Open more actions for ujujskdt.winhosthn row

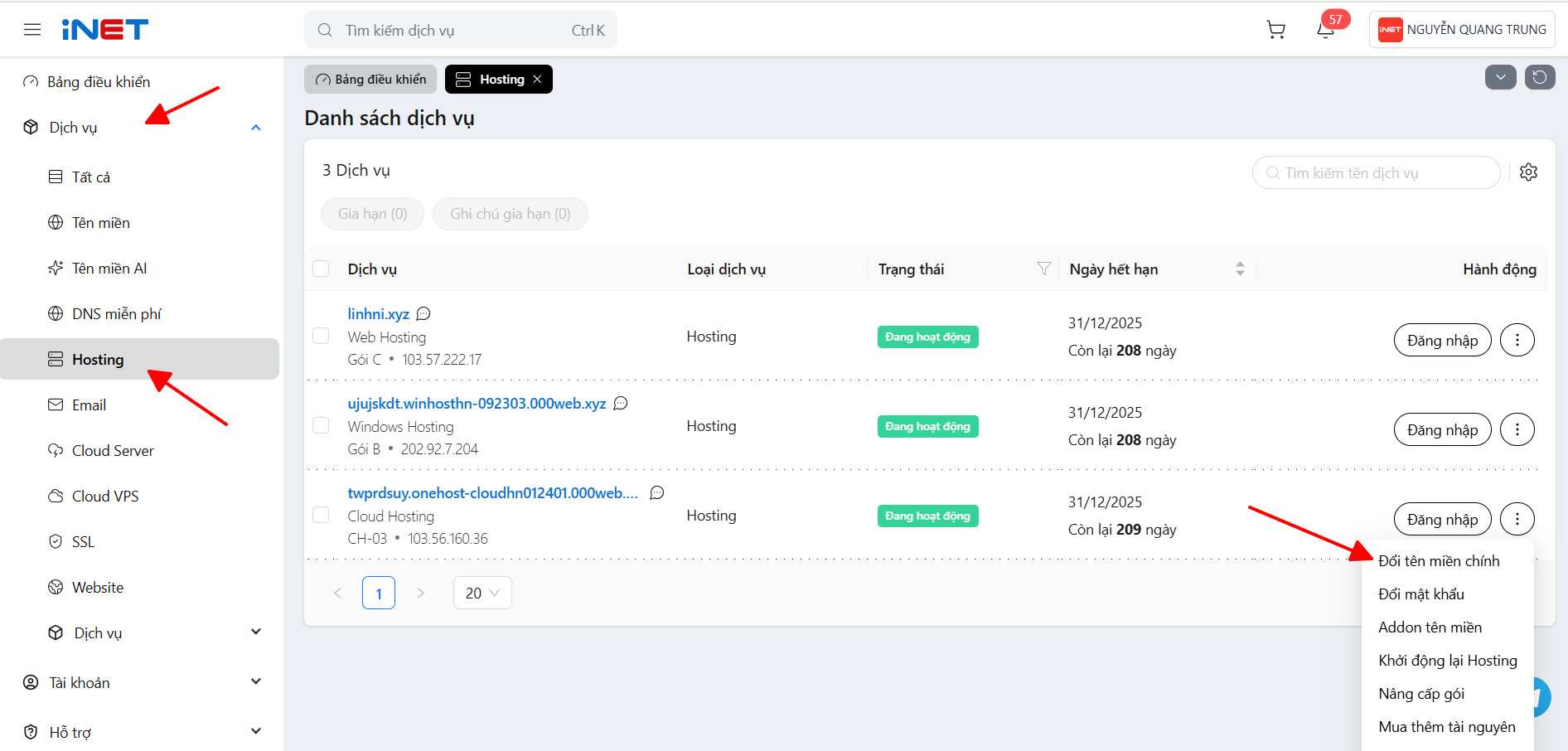(1517, 429)
